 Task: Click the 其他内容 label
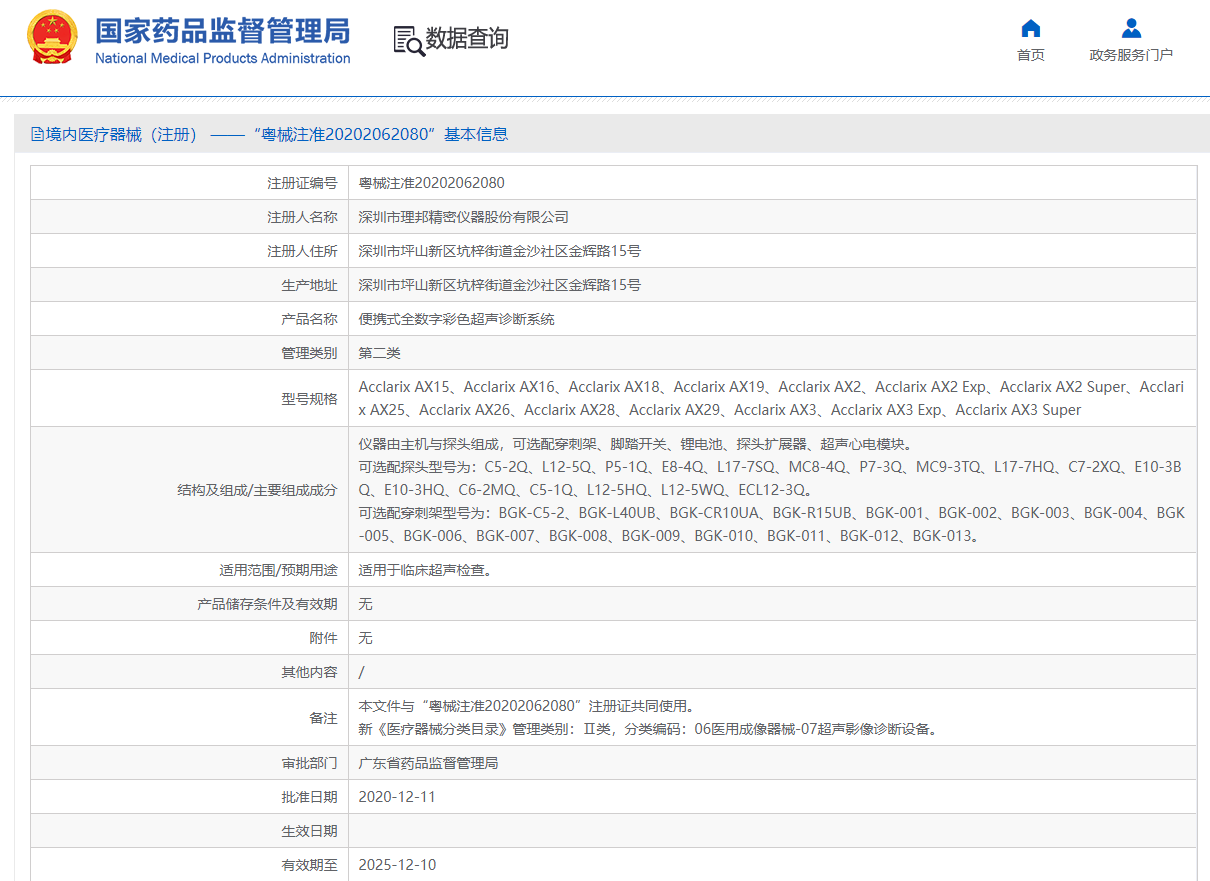[x=309, y=672]
